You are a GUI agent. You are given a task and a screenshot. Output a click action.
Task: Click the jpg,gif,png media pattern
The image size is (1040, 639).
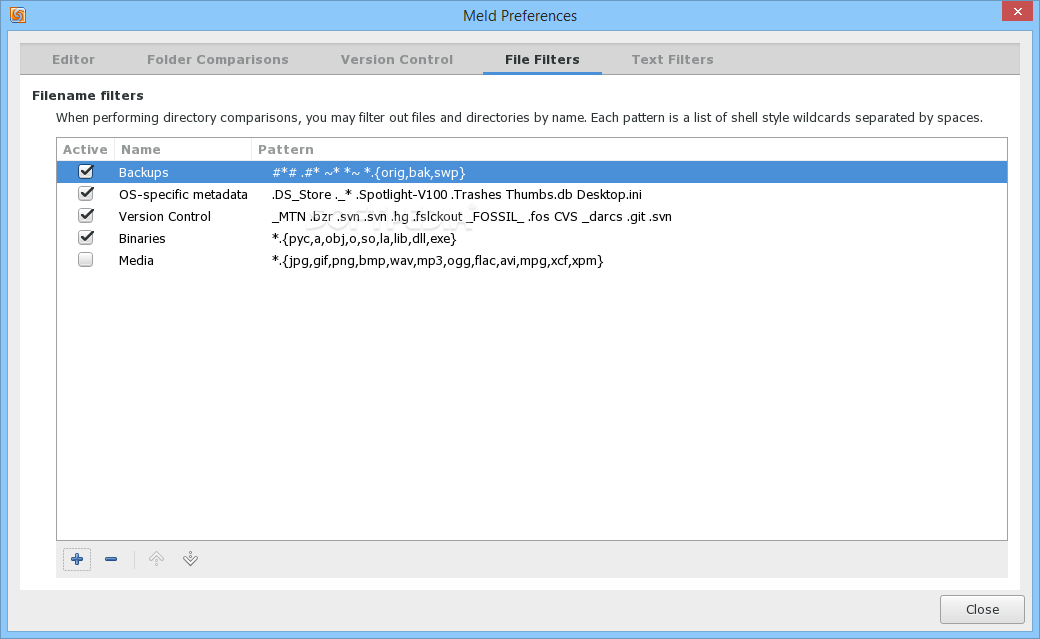437,260
